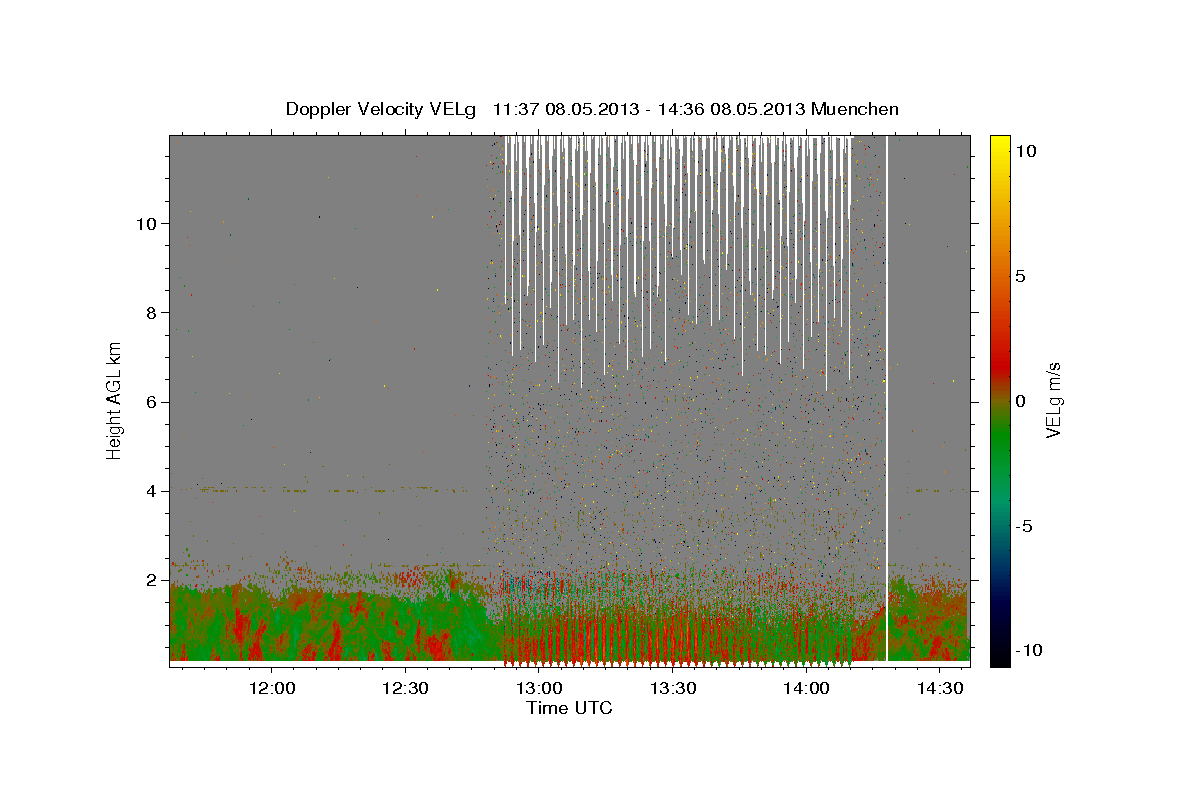Click the colorbar value 10 at top
This screenshot has width=1200, height=800.
point(1026,151)
